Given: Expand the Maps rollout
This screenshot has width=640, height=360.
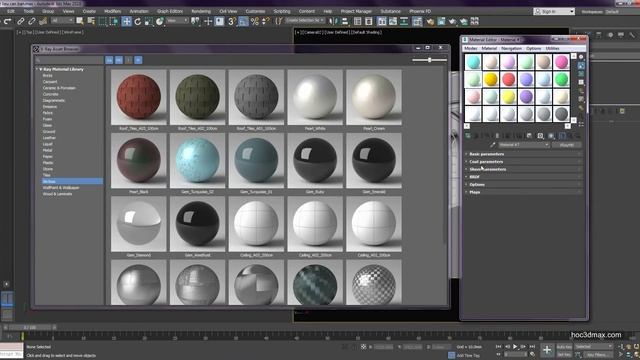Looking at the screenshot, I should 524,192.
